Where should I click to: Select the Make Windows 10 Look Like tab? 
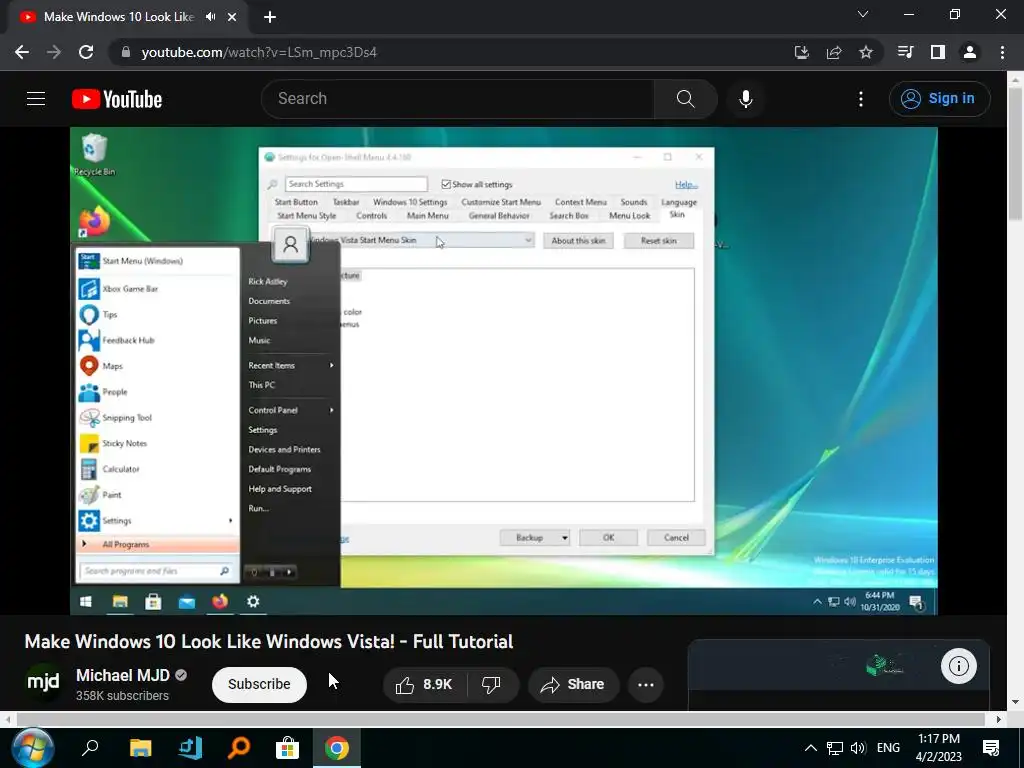(119, 17)
